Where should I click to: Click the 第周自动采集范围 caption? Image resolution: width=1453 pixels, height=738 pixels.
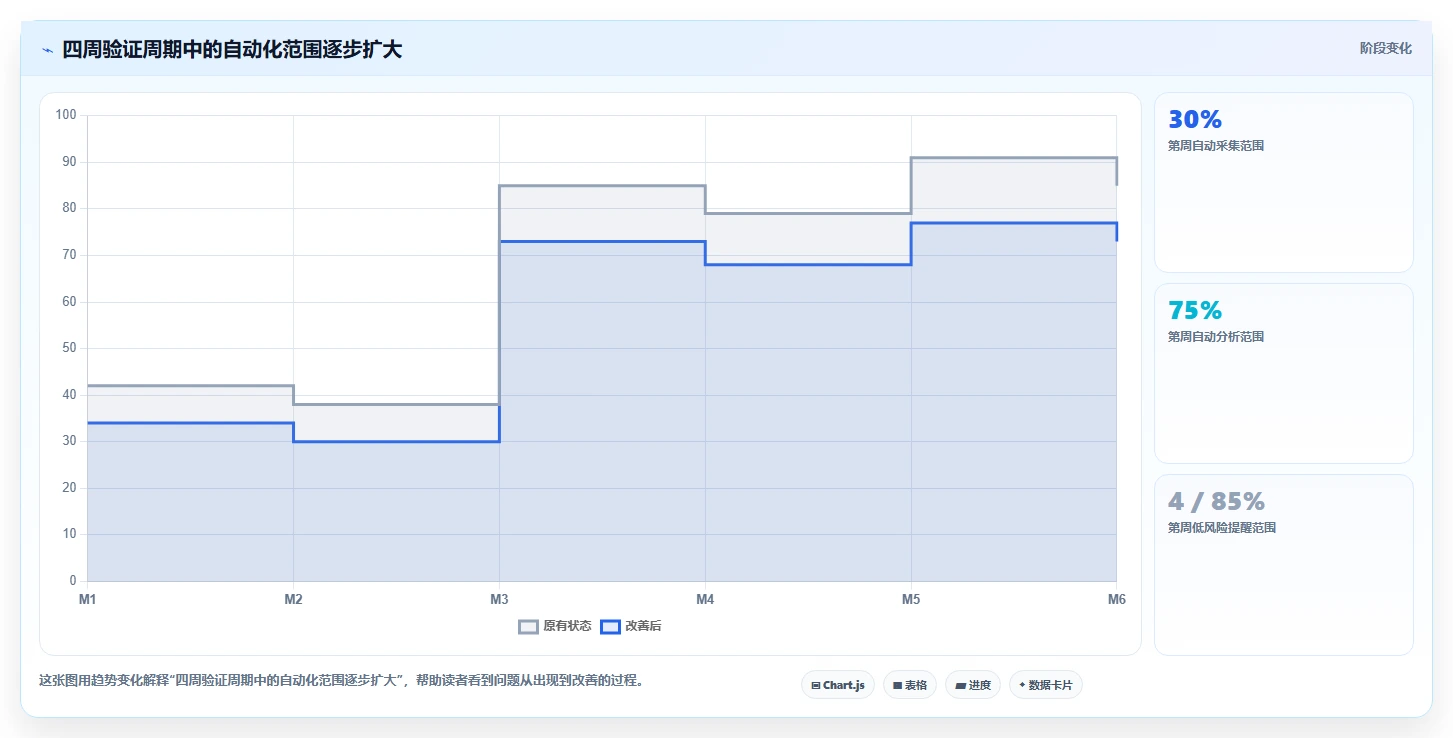pyautogui.click(x=1216, y=146)
